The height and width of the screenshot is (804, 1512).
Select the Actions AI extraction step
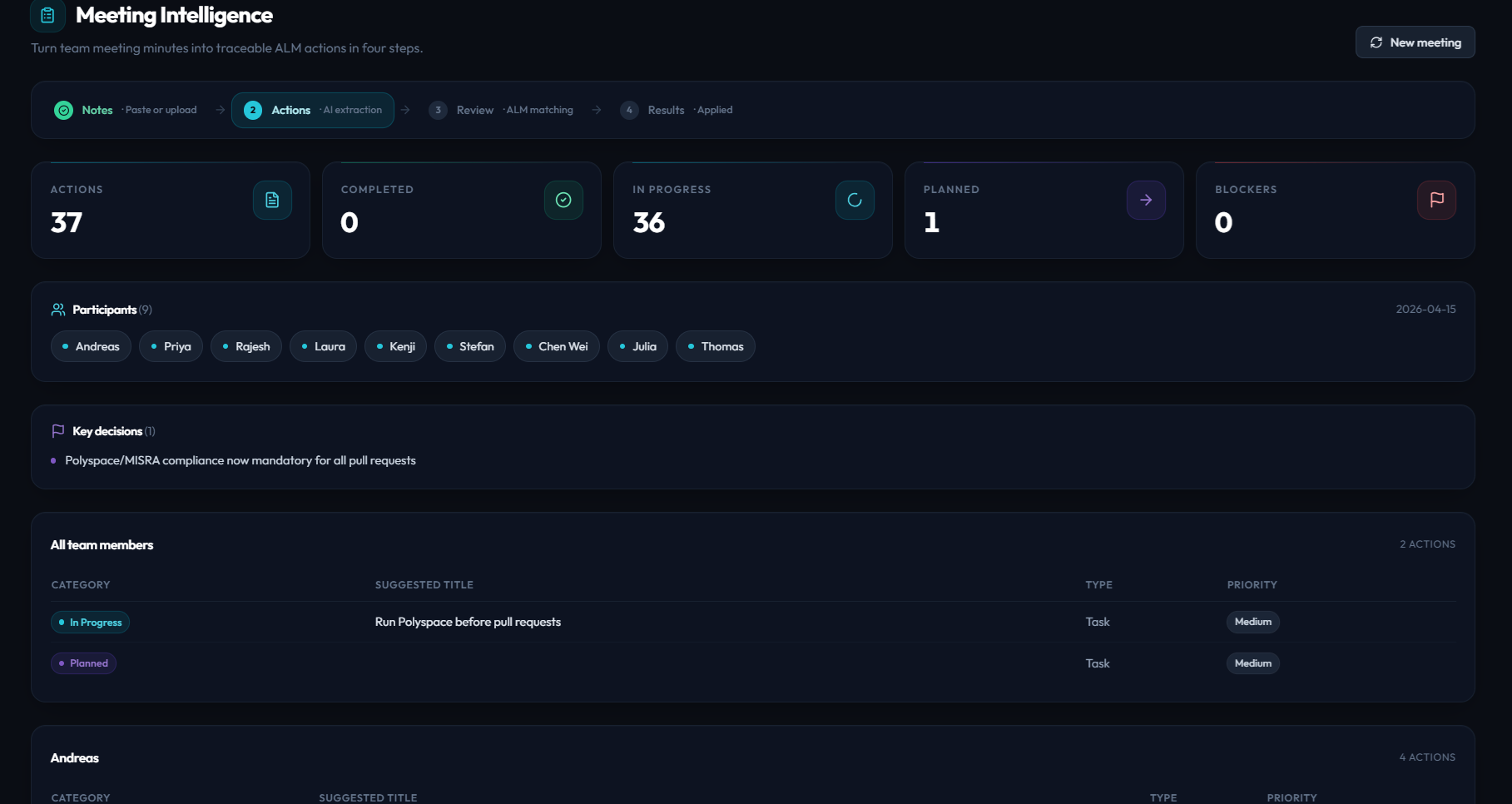click(x=313, y=110)
